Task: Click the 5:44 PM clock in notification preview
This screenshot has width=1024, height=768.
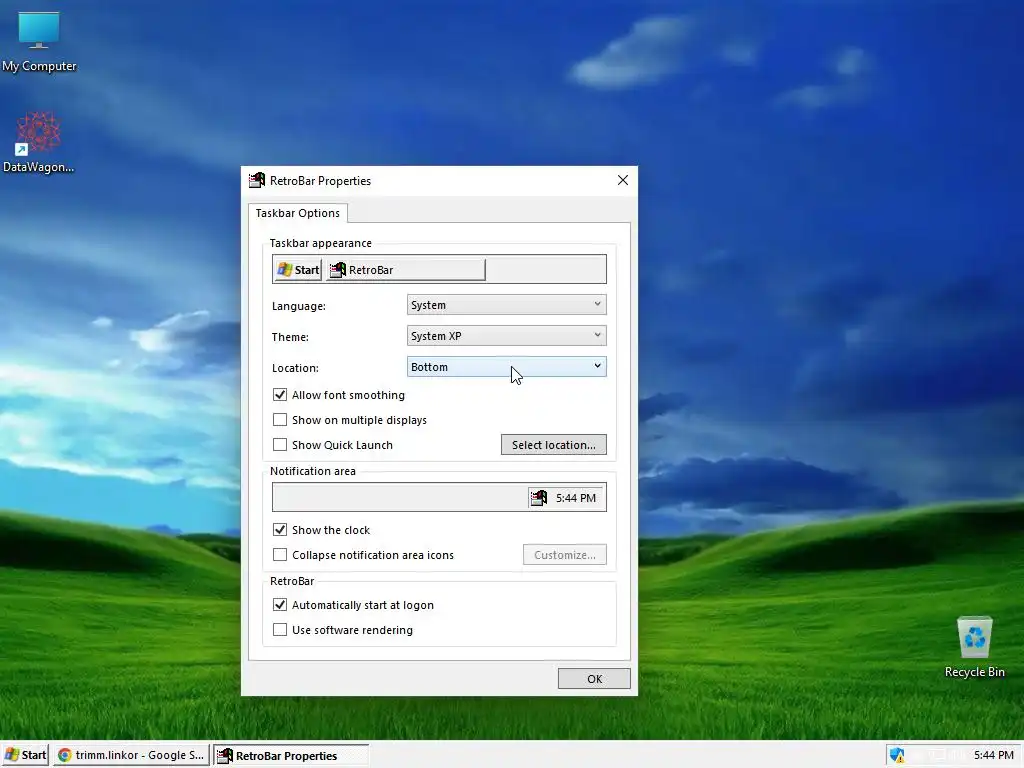Action: click(575, 498)
